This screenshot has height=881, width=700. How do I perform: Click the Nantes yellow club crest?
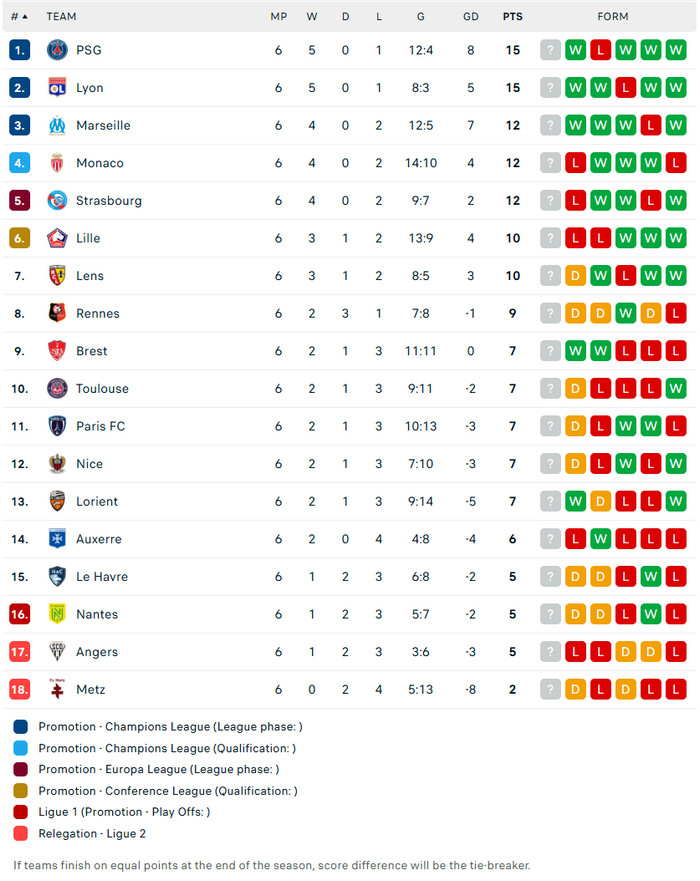click(57, 614)
